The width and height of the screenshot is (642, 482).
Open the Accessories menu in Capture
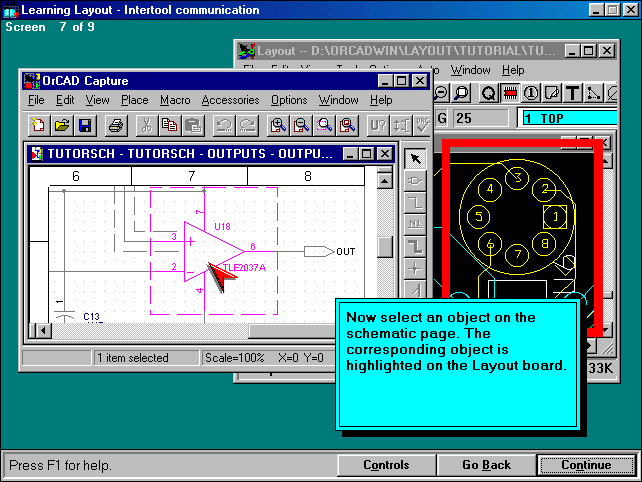pos(230,100)
